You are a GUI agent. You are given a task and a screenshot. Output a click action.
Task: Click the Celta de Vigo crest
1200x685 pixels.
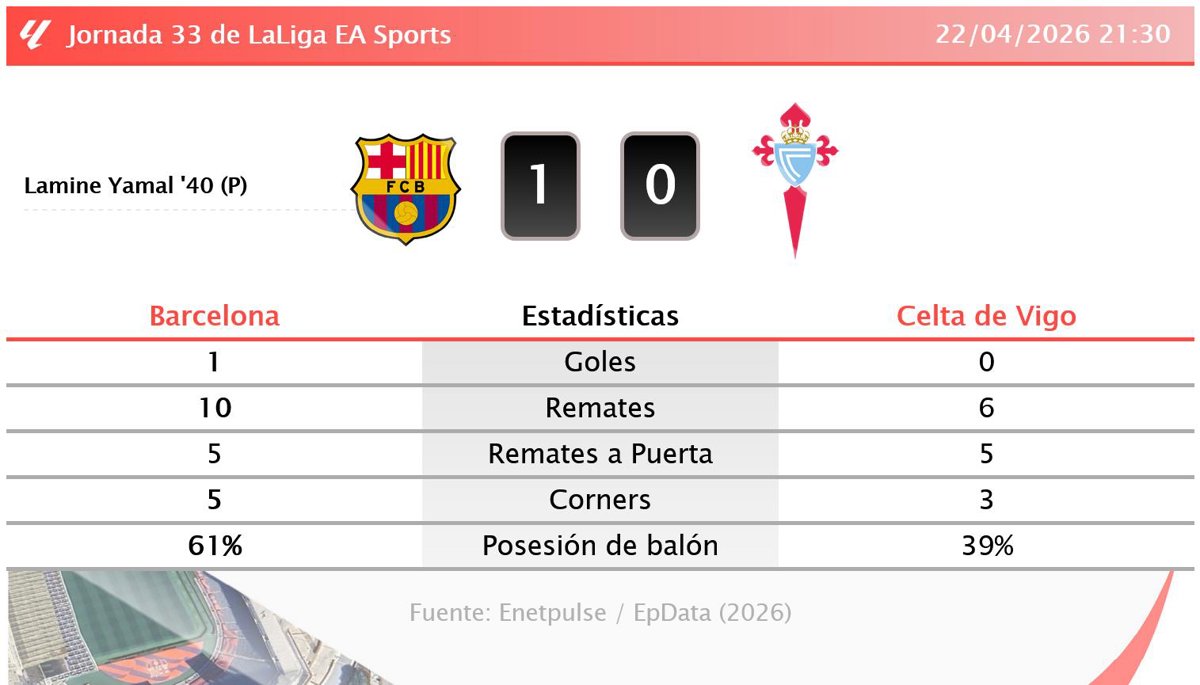[794, 180]
